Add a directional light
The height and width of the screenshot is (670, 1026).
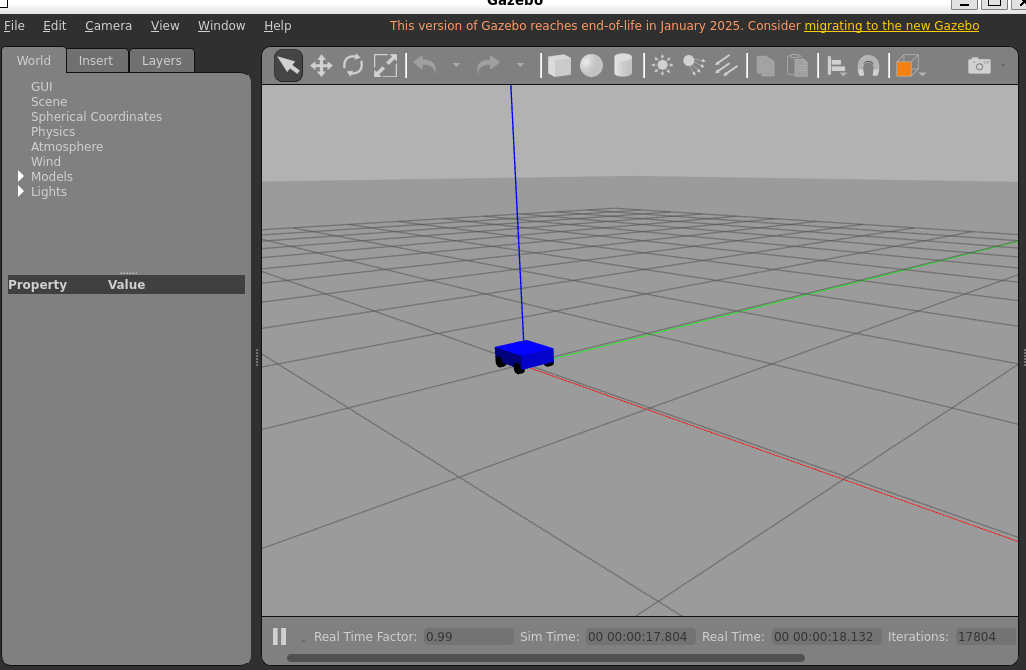coord(726,66)
